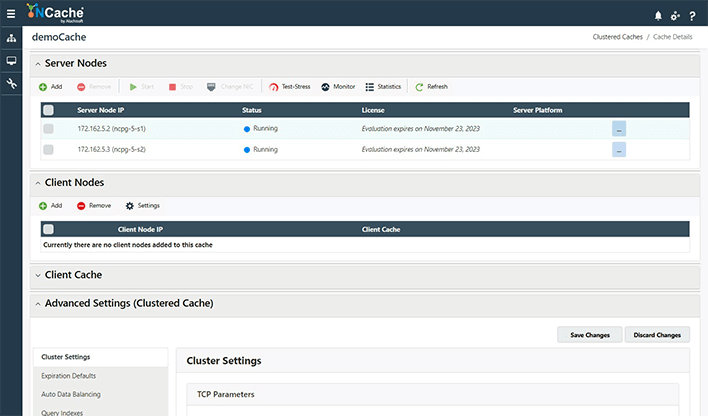Open Monitor from server toolbar

[x=338, y=87]
